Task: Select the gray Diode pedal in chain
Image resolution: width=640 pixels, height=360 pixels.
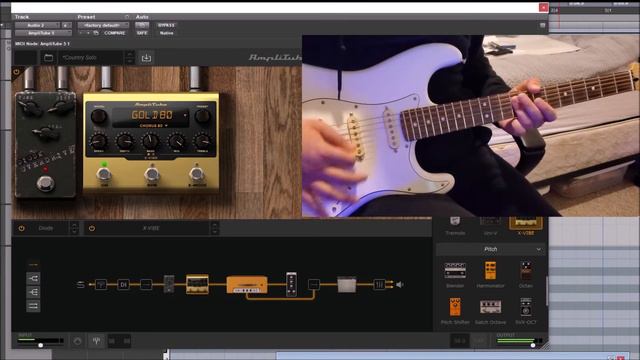Action: 169,284
